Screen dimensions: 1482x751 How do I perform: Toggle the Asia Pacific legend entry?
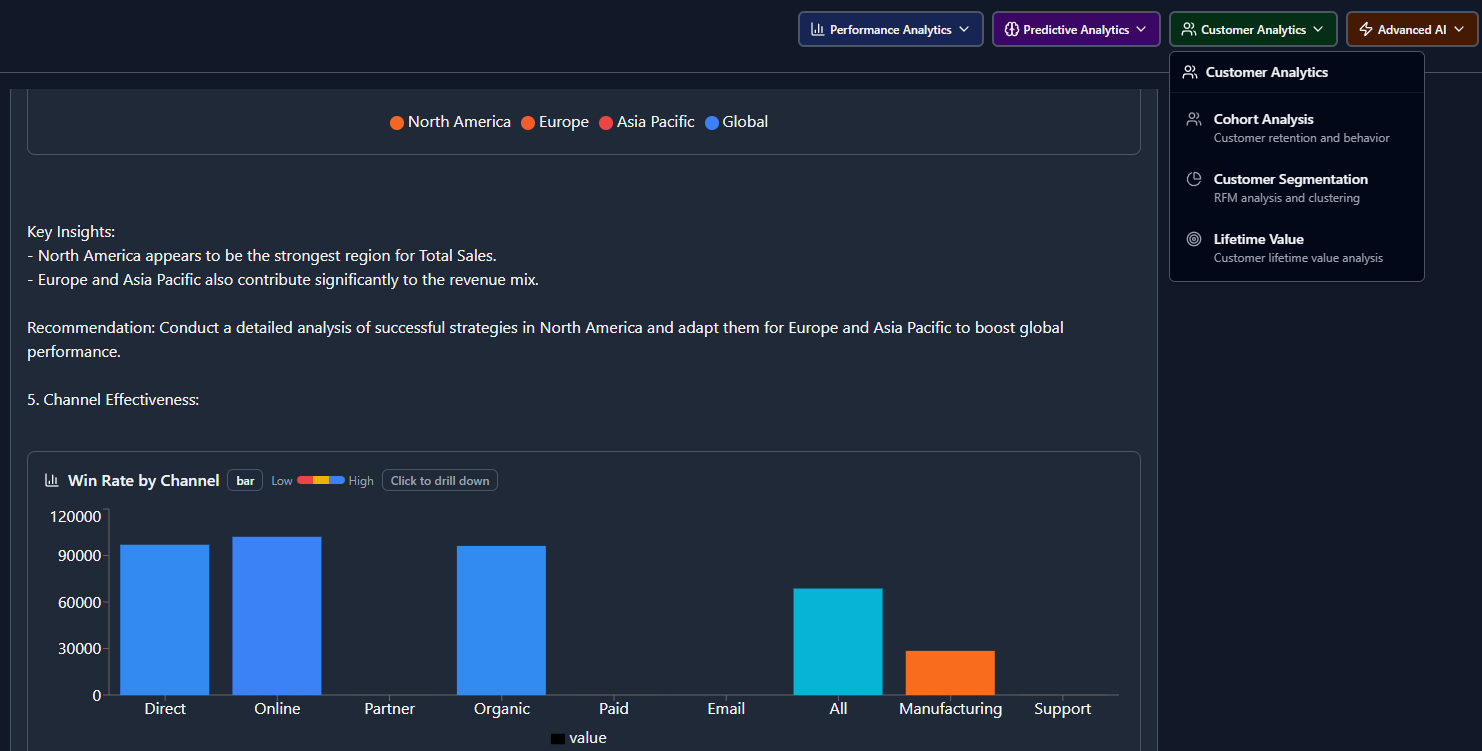point(646,121)
